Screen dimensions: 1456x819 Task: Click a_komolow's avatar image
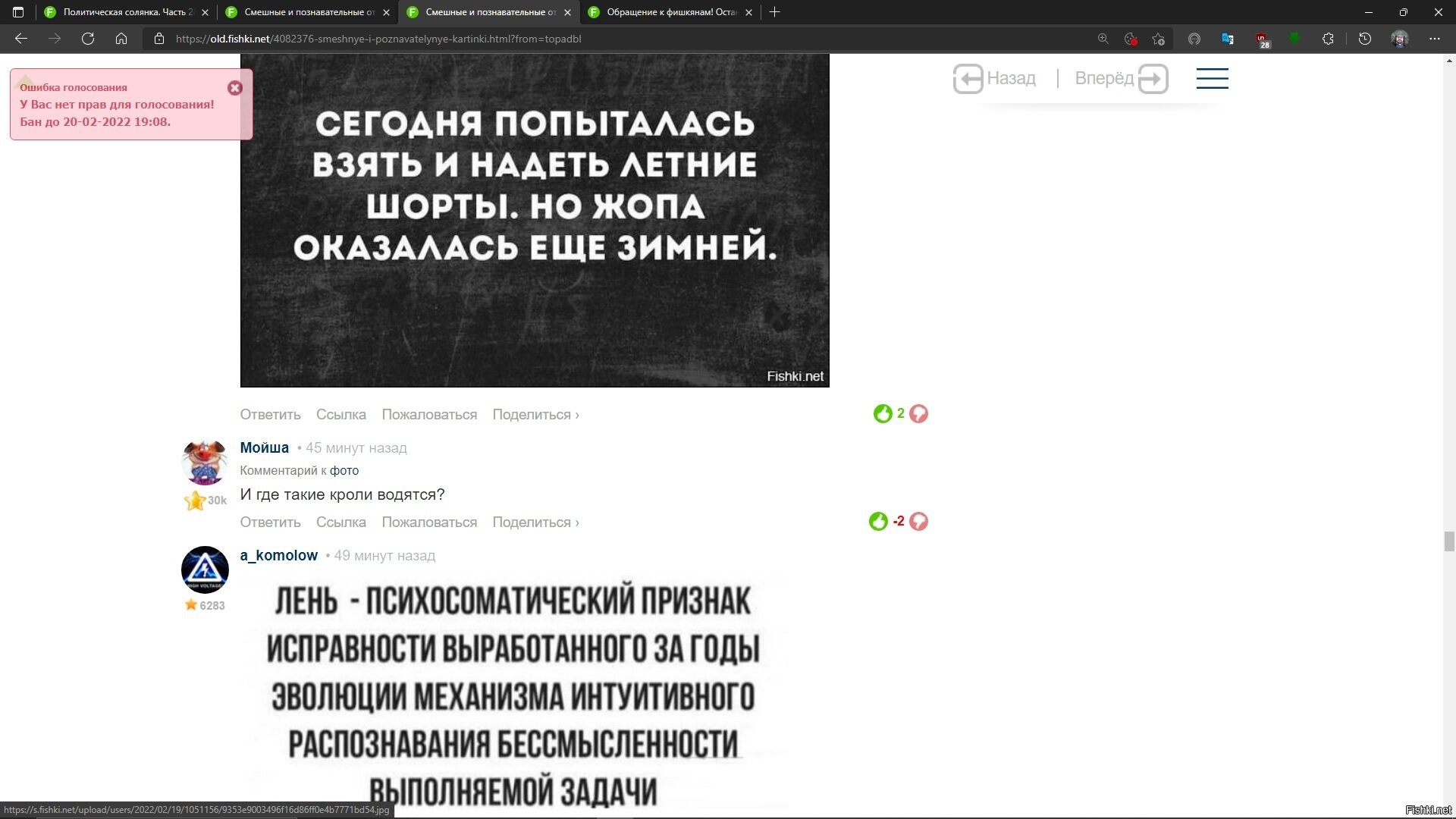coord(205,570)
